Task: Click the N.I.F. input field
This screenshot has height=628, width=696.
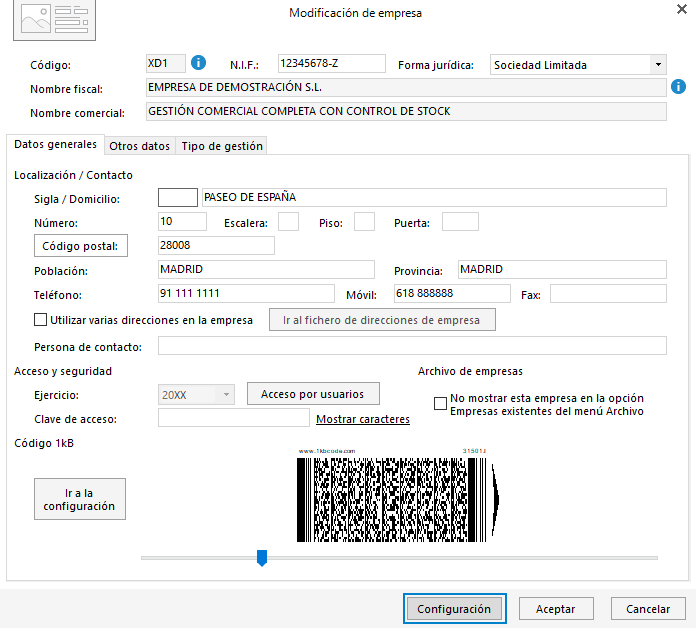Action: (332, 63)
